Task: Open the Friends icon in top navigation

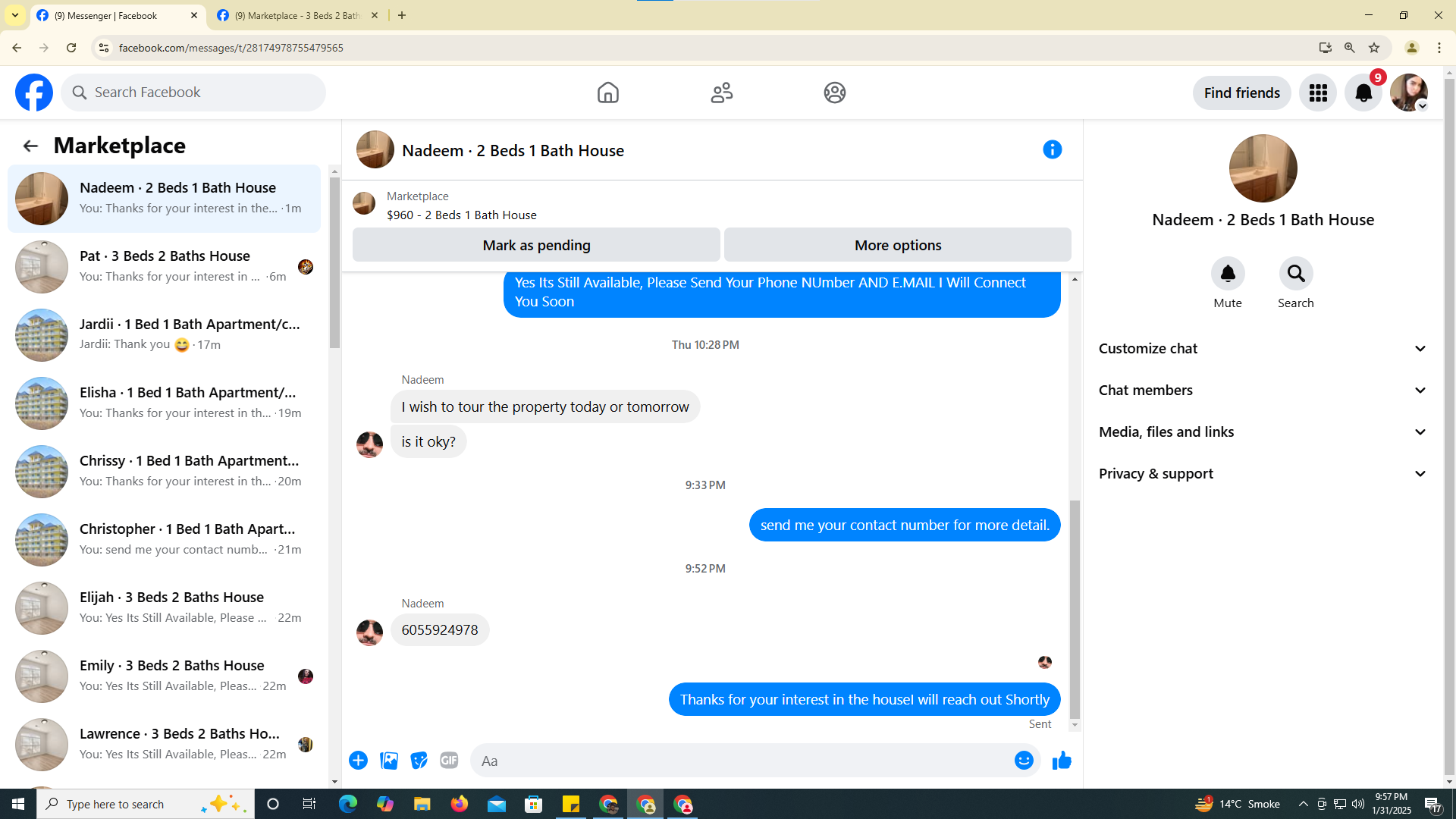Action: [x=721, y=93]
